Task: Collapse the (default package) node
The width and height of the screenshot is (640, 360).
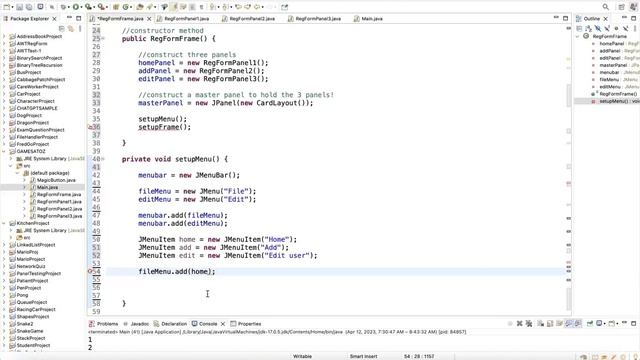Action: (x=18, y=173)
